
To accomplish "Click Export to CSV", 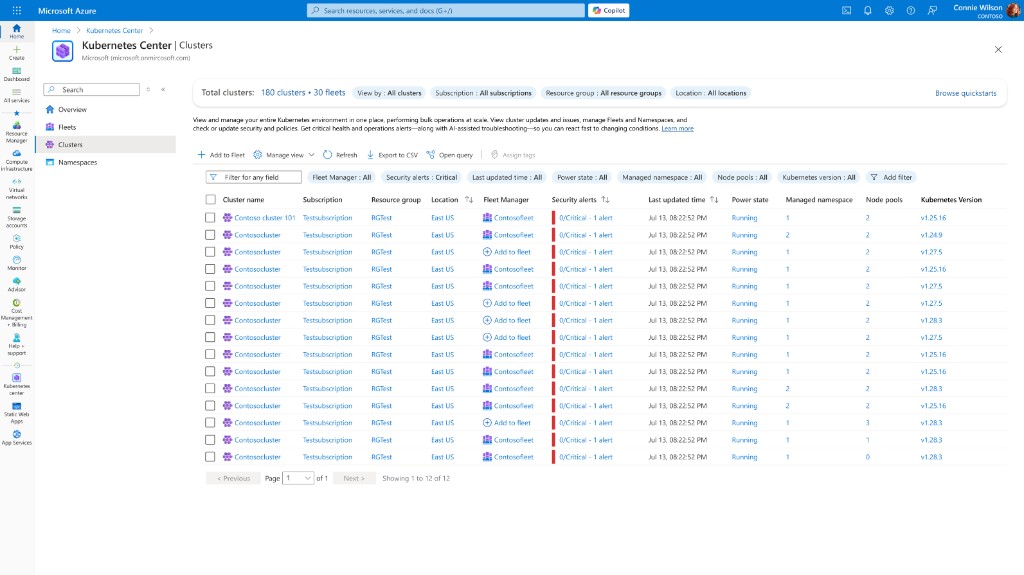I will (392, 155).
